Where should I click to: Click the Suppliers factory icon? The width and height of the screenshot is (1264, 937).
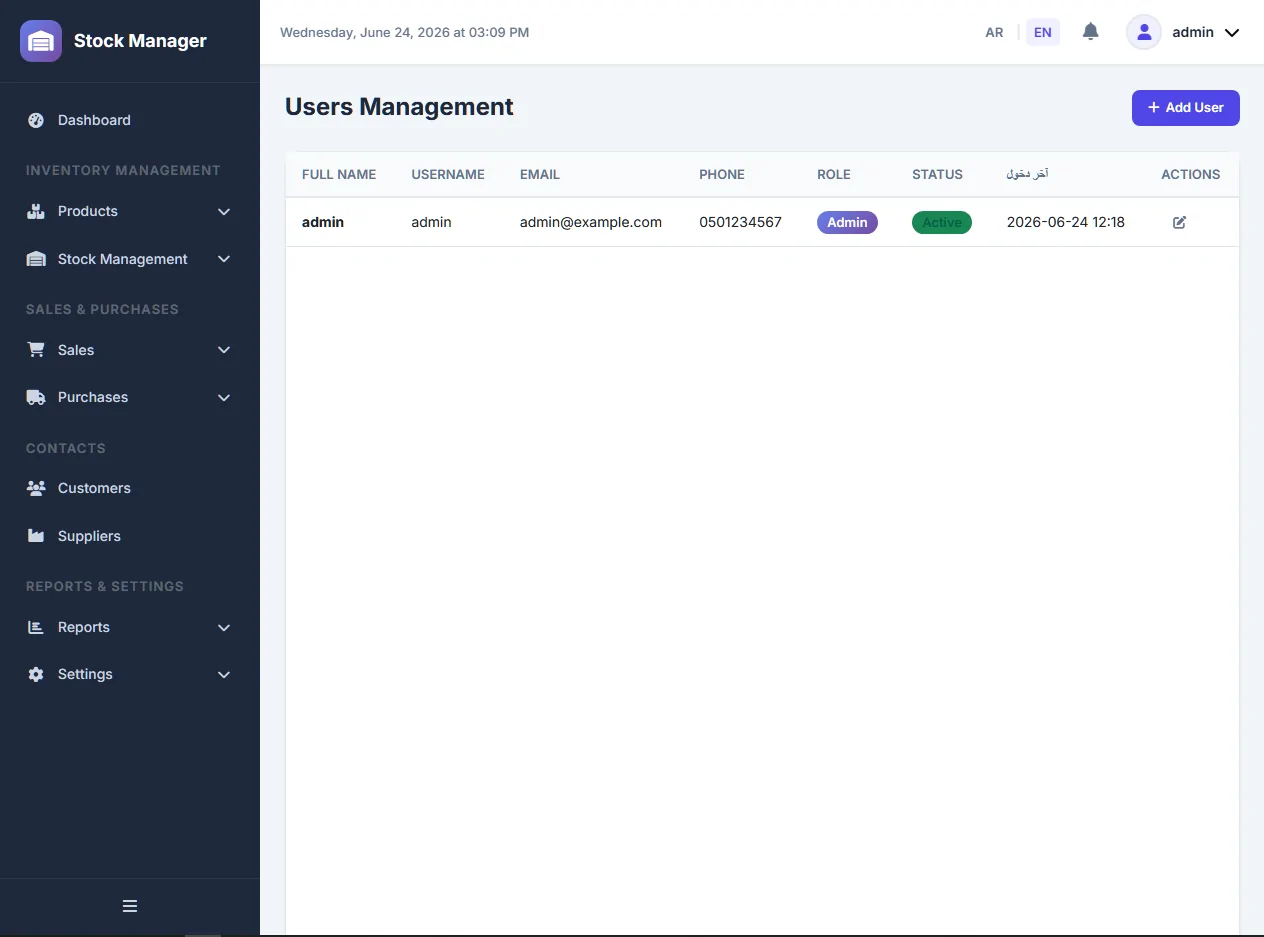(x=36, y=536)
